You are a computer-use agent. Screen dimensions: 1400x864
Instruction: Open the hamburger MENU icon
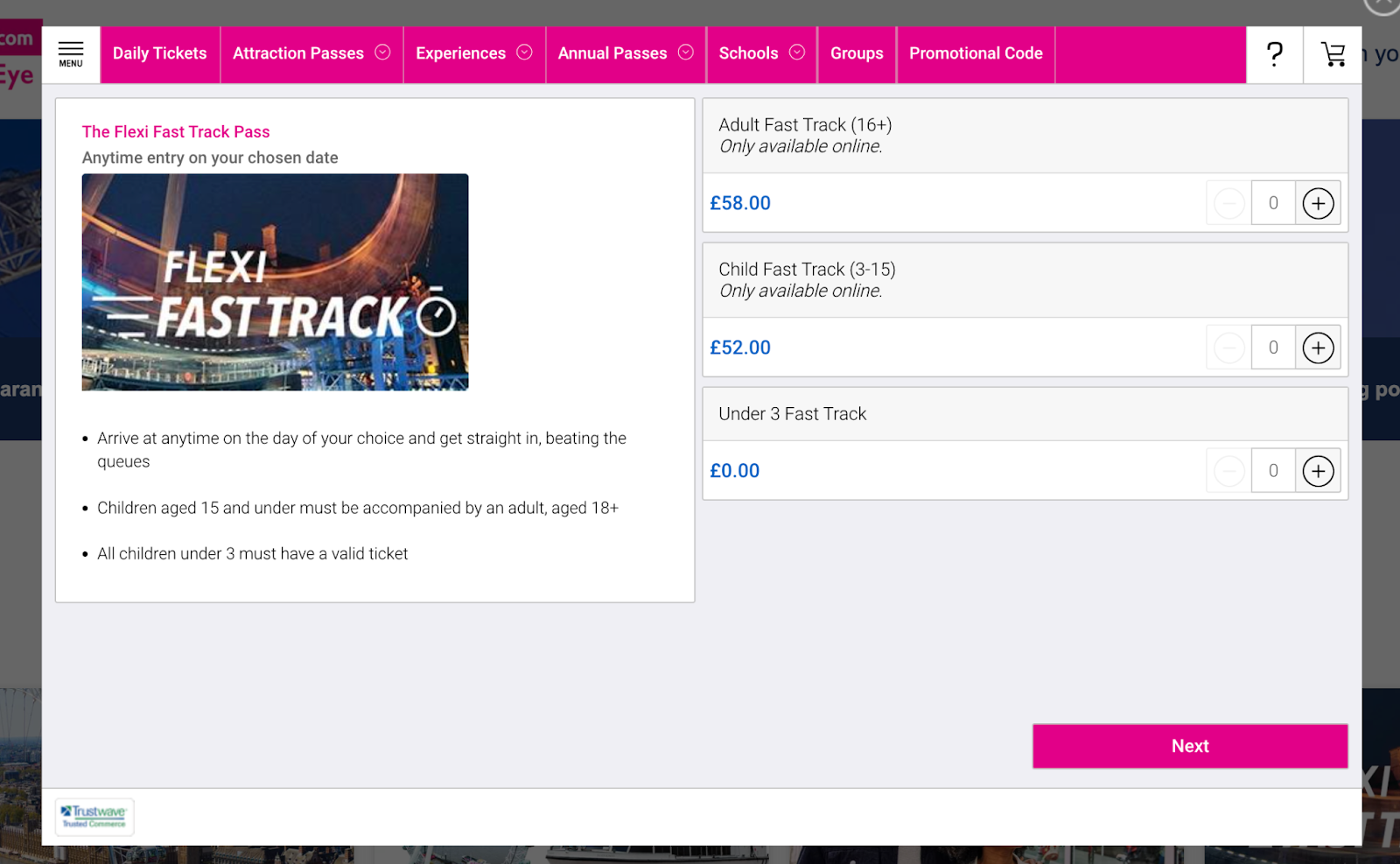[x=71, y=54]
